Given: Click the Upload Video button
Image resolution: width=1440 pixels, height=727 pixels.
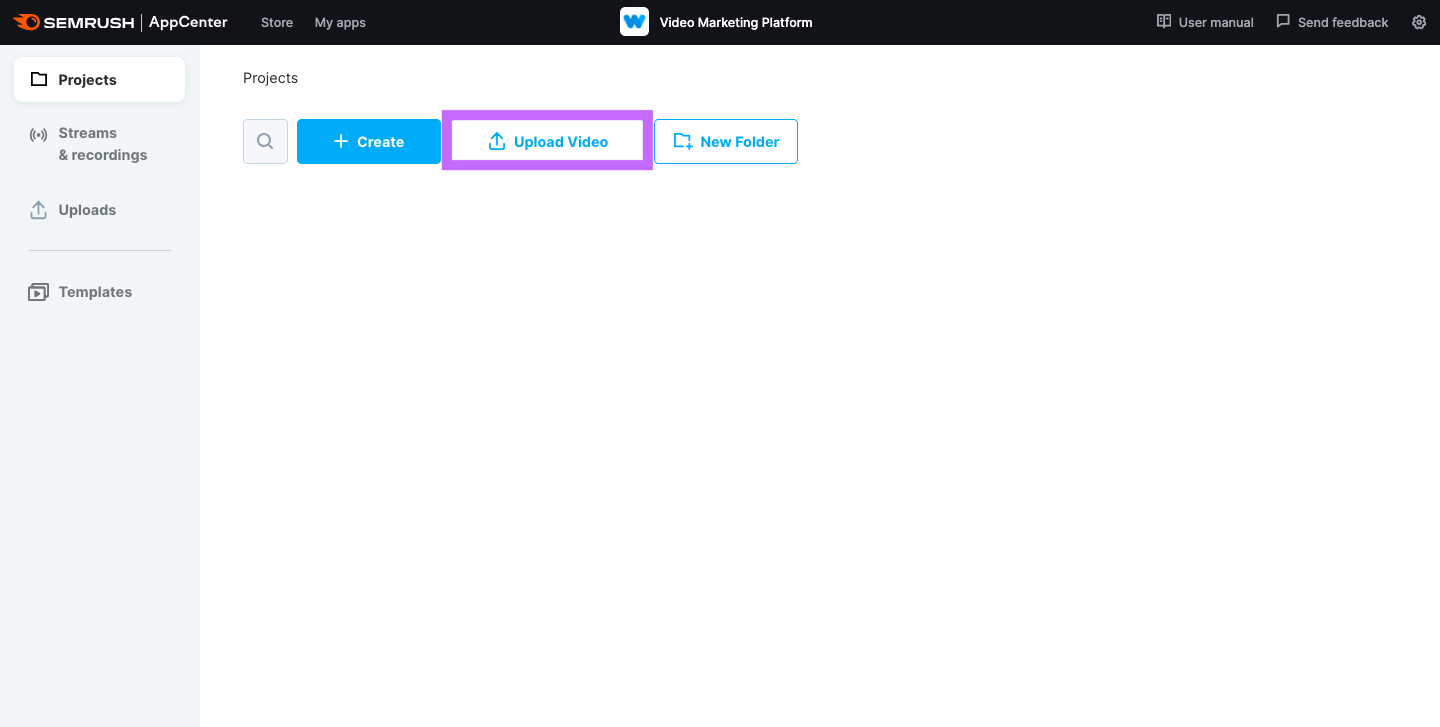Looking at the screenshot, I should tap(547, 141).
